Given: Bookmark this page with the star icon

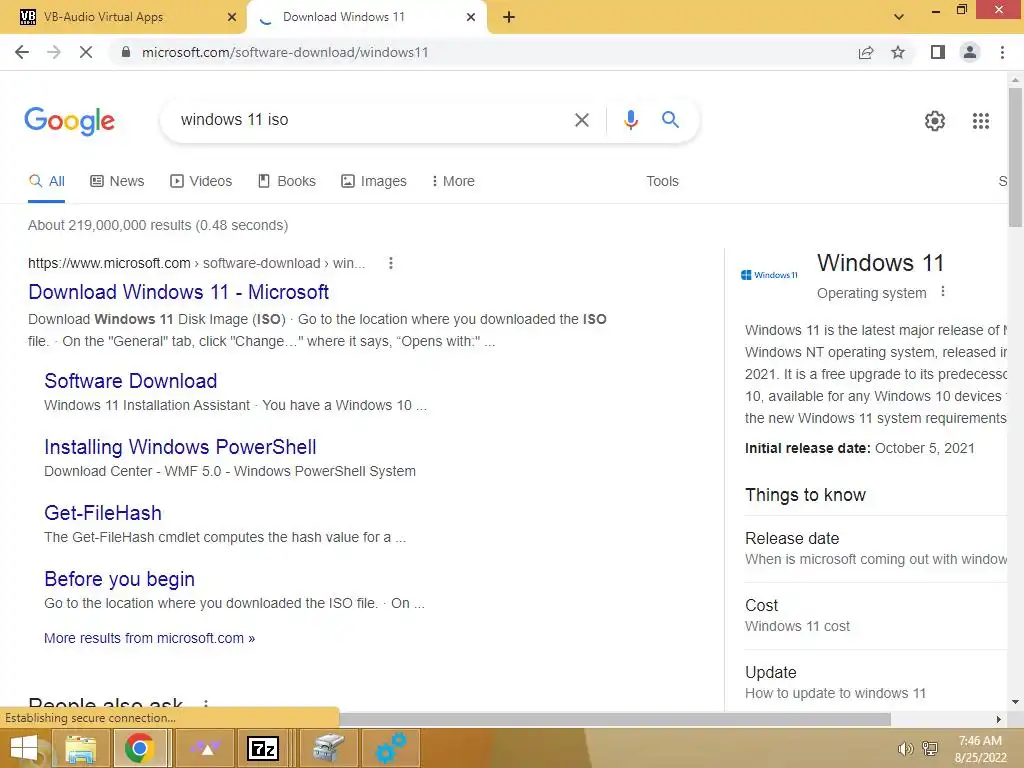Looking at the screenshot, I should coord(898,52).
